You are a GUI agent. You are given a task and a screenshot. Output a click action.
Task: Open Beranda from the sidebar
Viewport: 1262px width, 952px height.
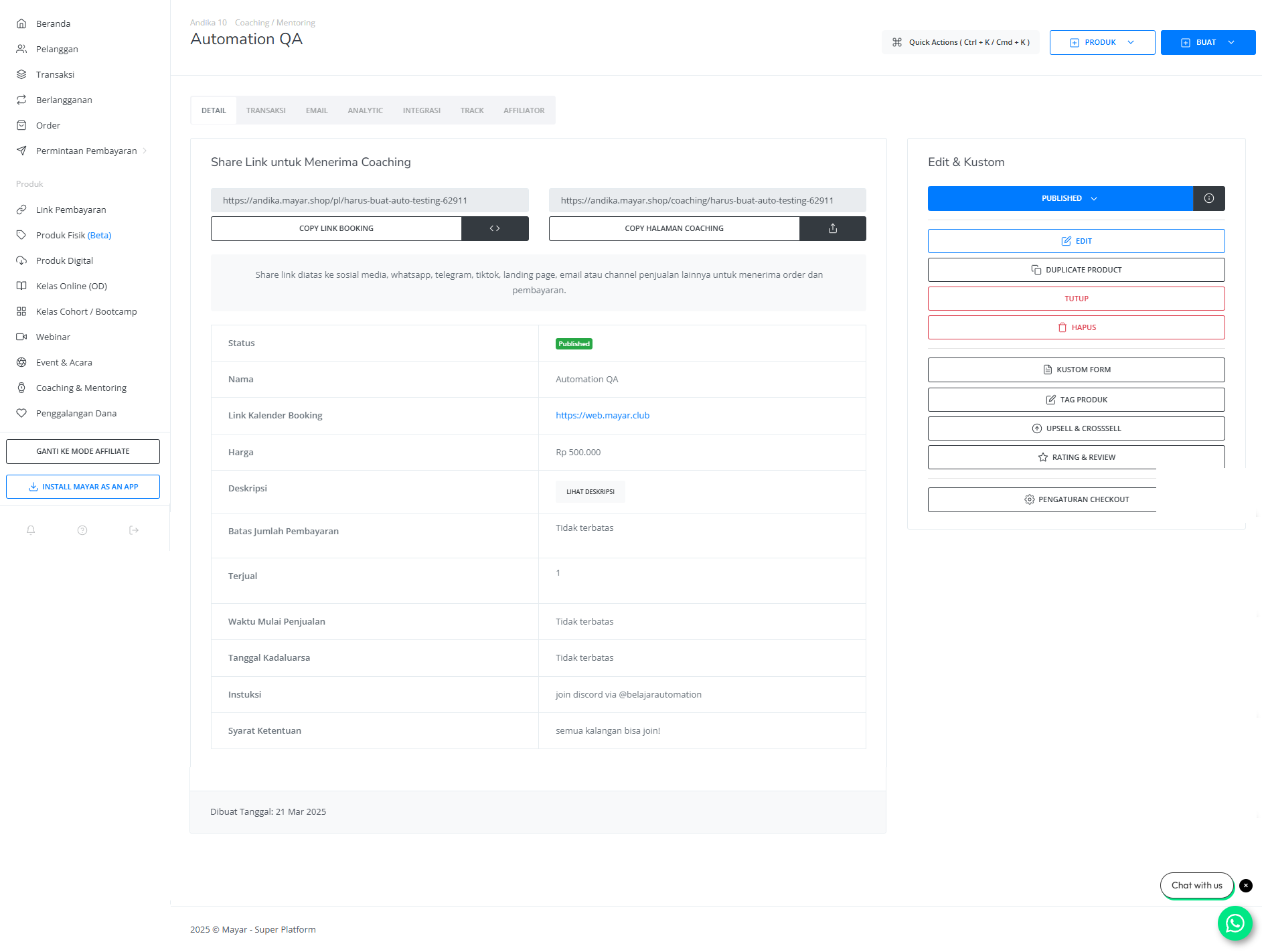53,23
